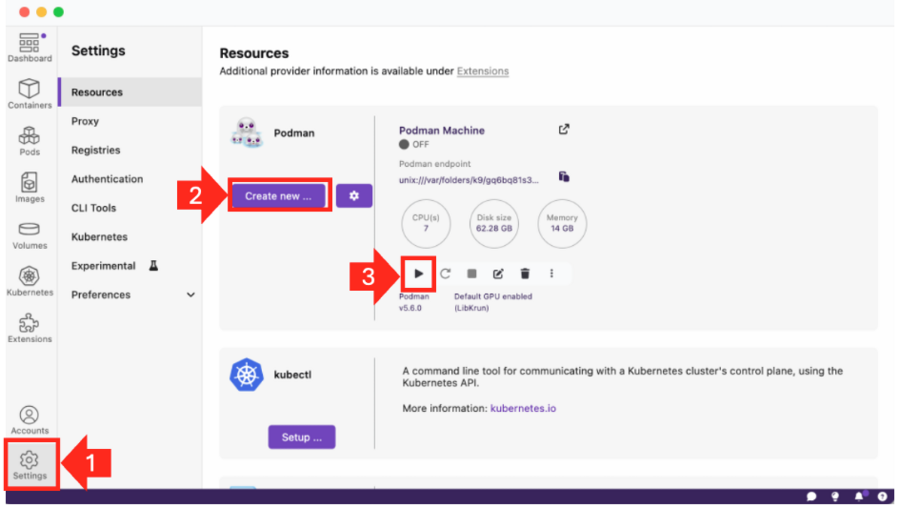Open Podman Machine details external link icon

[x=564, y=129]
